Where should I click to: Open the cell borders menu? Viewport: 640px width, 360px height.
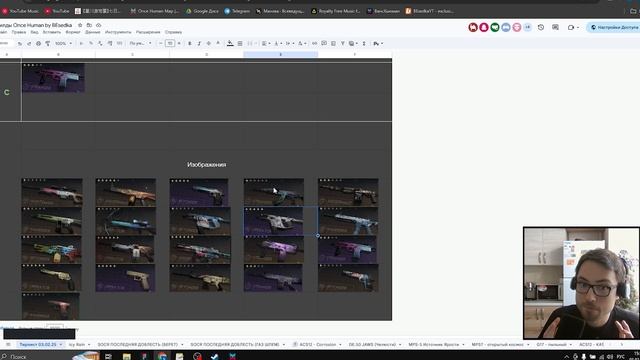240,43
